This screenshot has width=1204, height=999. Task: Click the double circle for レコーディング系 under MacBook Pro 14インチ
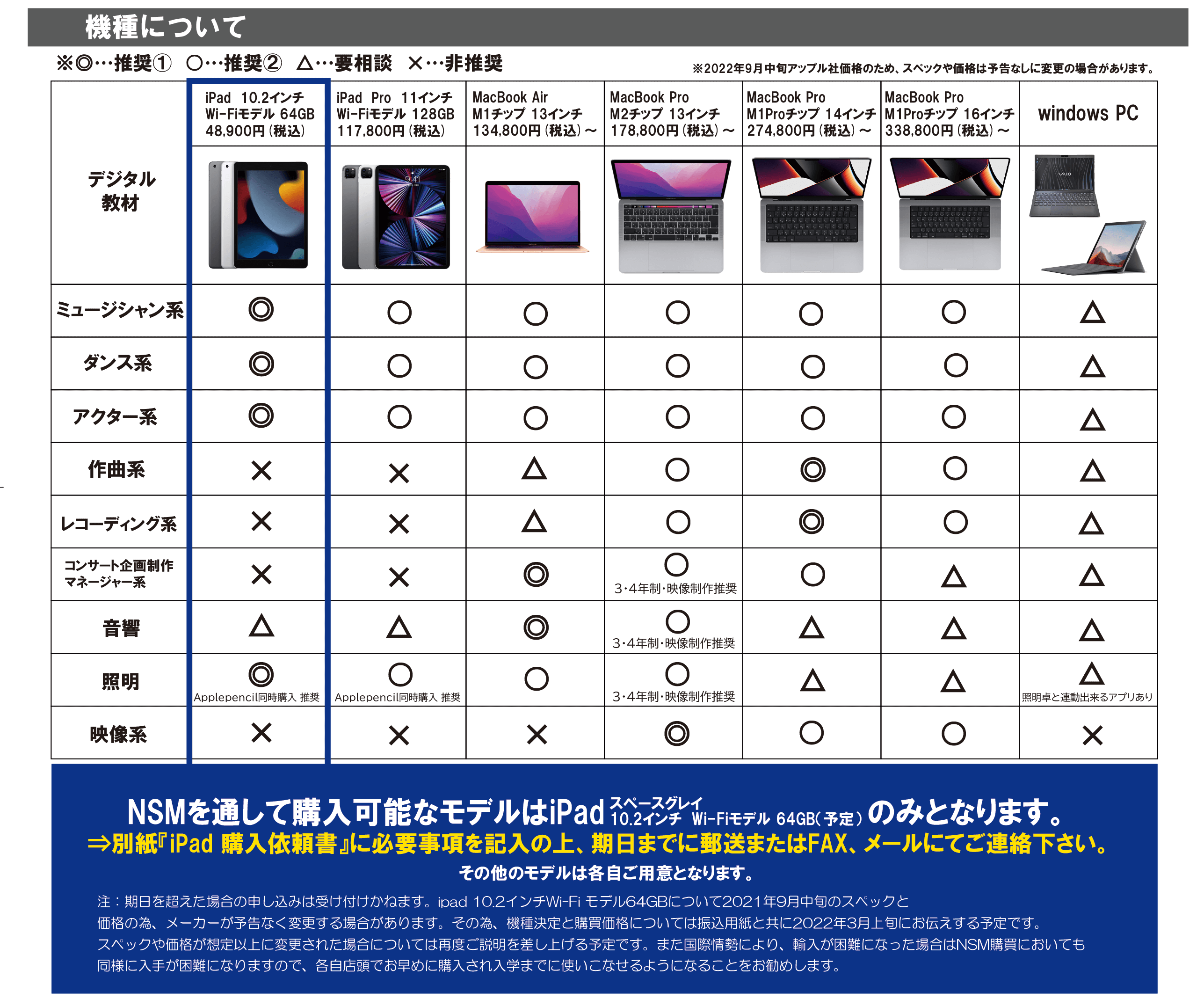(x=812, y=522)
